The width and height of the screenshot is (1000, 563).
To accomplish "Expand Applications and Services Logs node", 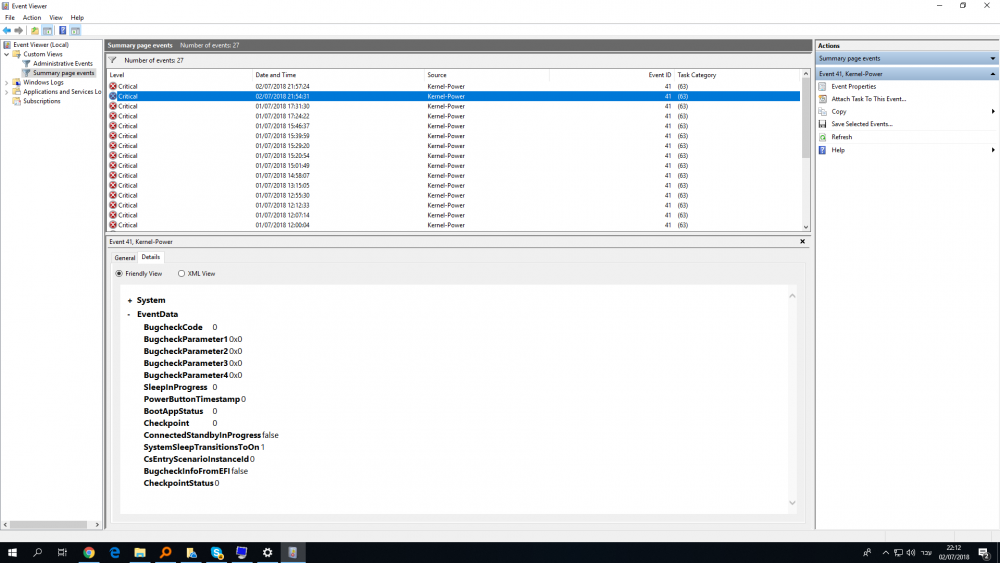I will [x=7, y=92].
